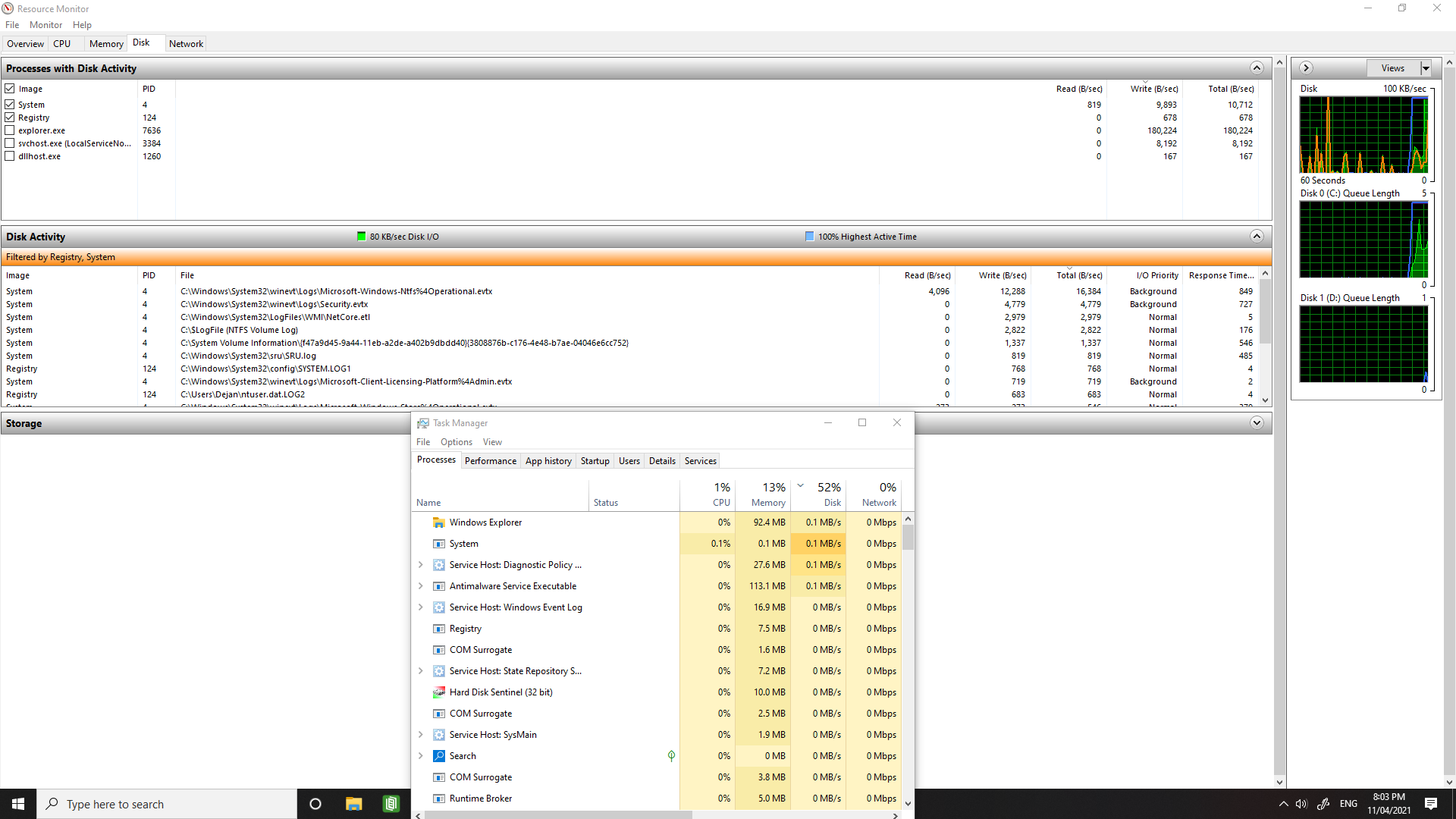The width and height of the screenshot is (1456, 819).
Task: Open Task Manager Performance tab
Action: pyautogui.click(x=490, y=461)
